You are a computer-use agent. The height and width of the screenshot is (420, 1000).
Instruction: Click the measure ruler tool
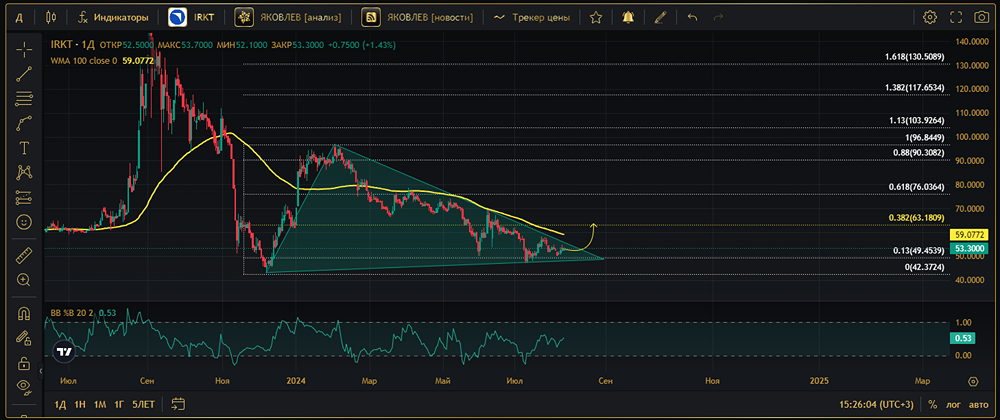(x=23, y=255)
